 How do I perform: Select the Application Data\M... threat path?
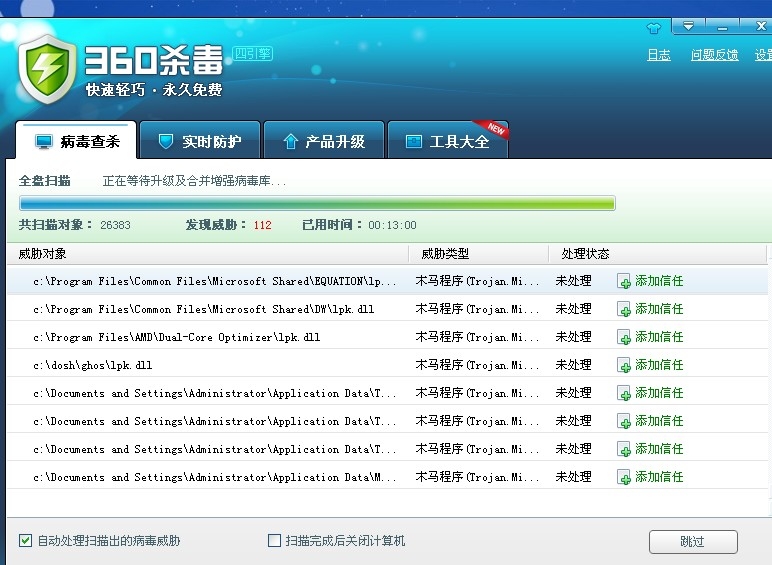[x=215, y=477]
